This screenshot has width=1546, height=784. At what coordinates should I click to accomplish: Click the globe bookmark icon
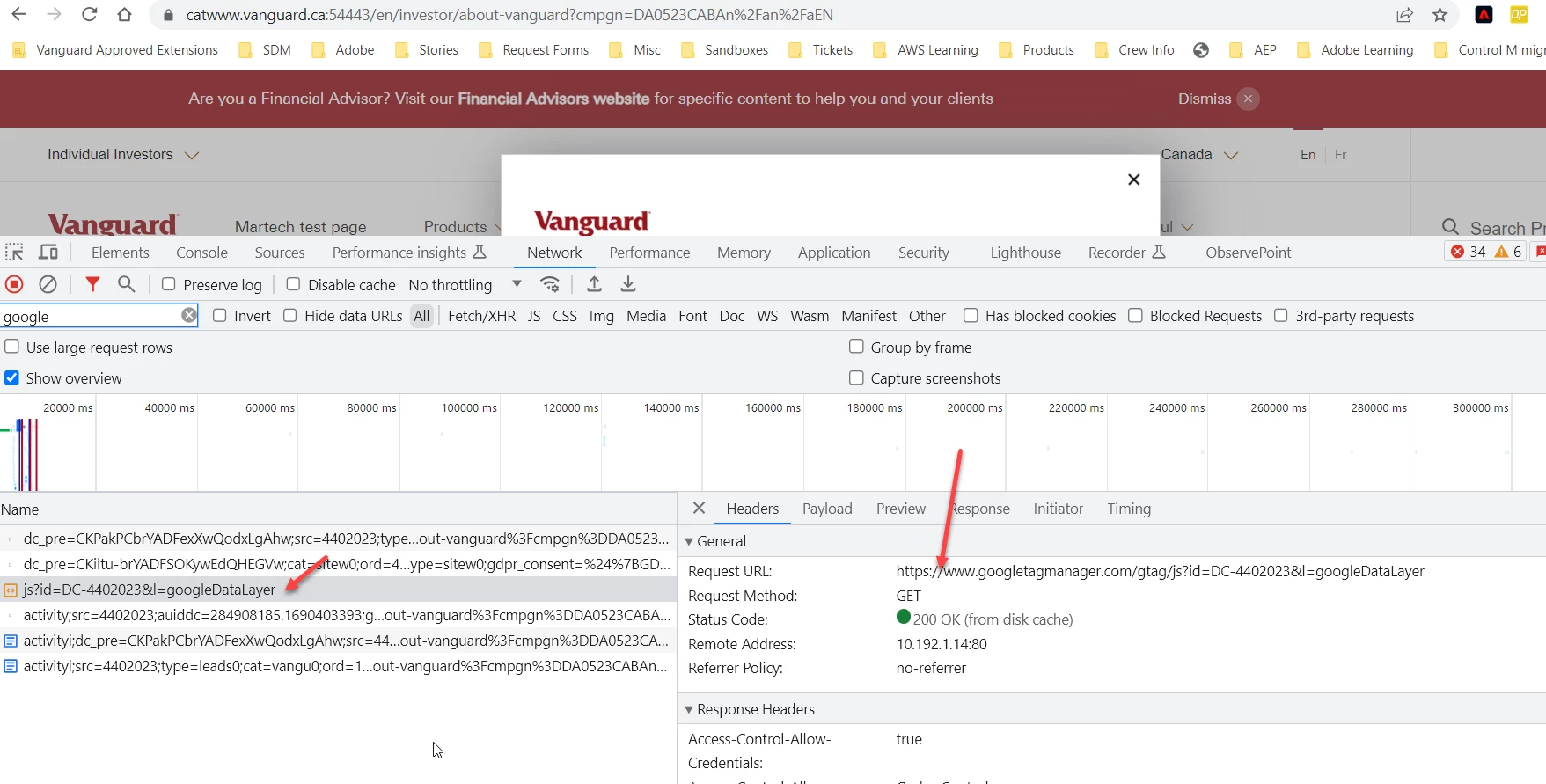(x=1201, y=50)
